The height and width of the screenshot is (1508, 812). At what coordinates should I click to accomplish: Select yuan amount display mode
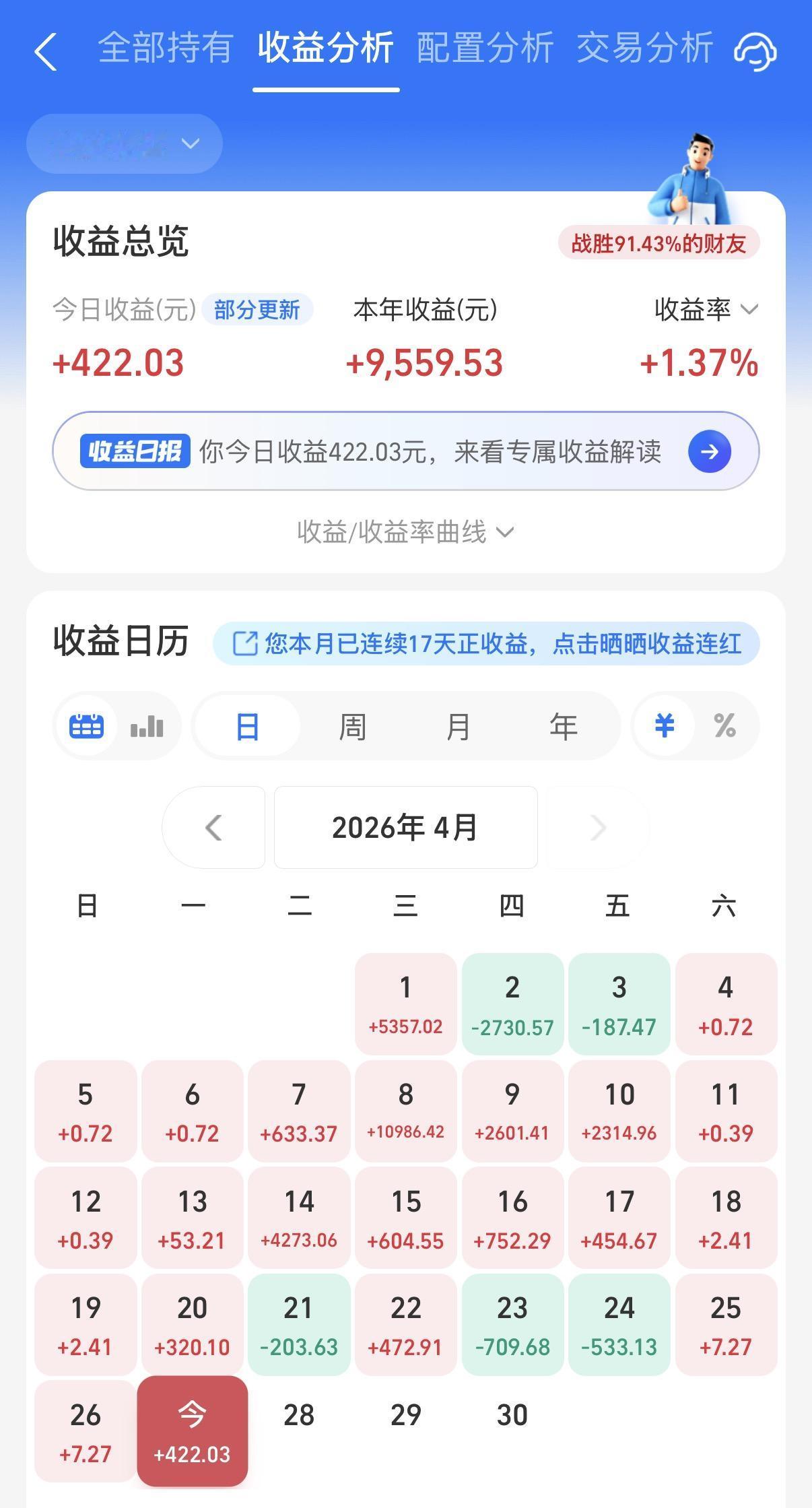(x=664, y=726)
